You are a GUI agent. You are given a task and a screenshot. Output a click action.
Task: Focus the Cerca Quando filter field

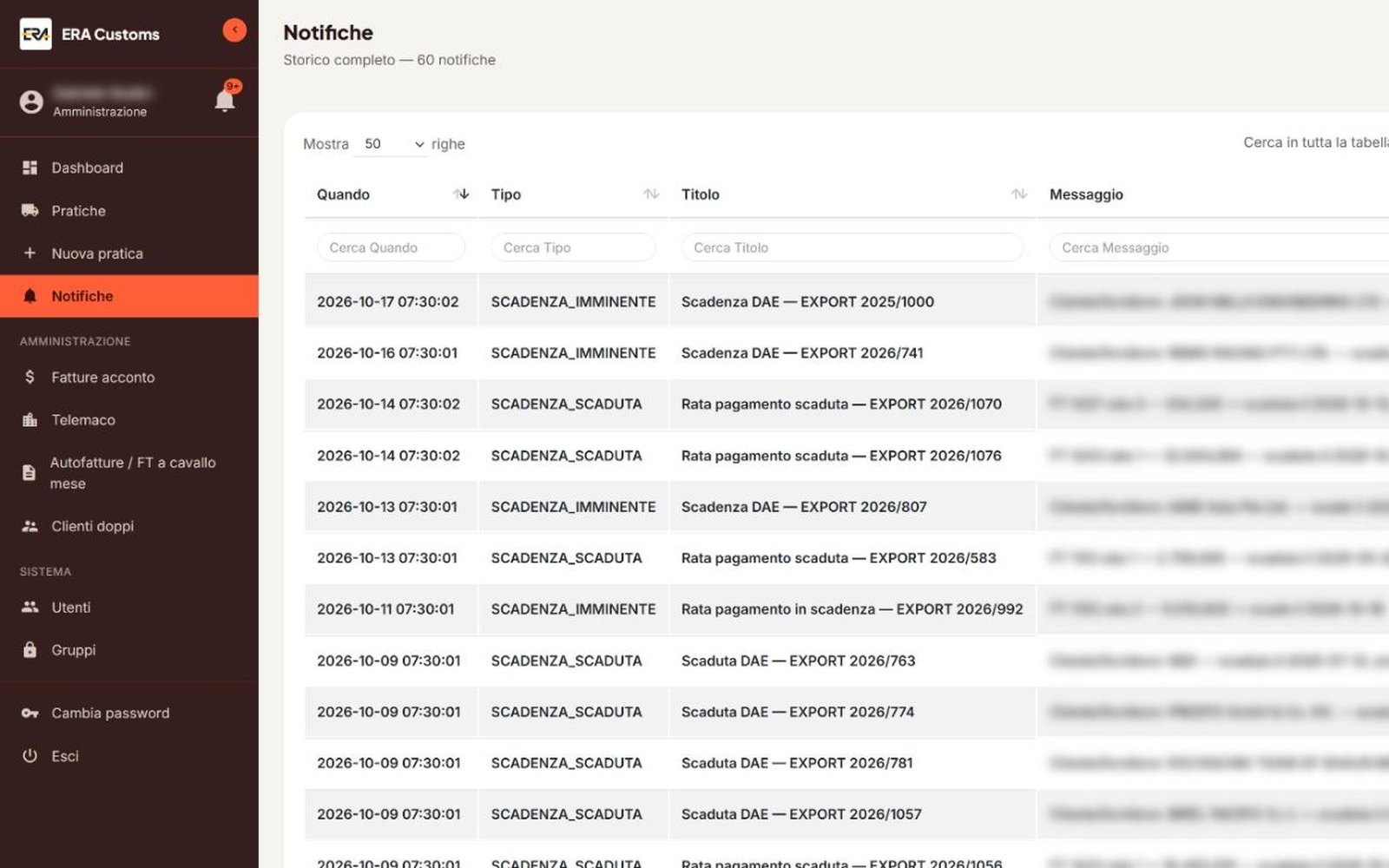pyautogui.click(x=391, y=247)
